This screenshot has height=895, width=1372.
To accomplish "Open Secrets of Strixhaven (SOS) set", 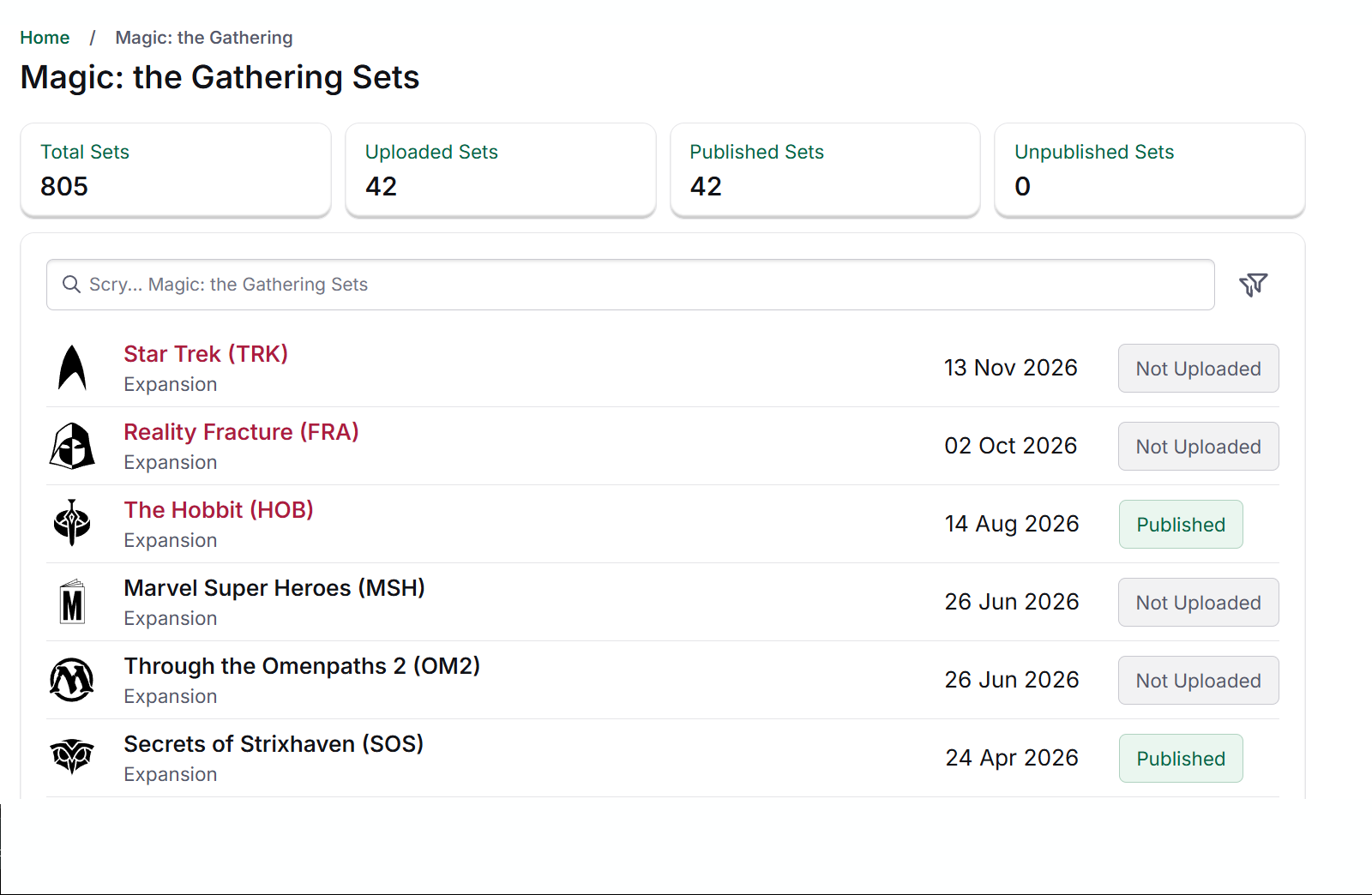I will [x=274, y=744].
